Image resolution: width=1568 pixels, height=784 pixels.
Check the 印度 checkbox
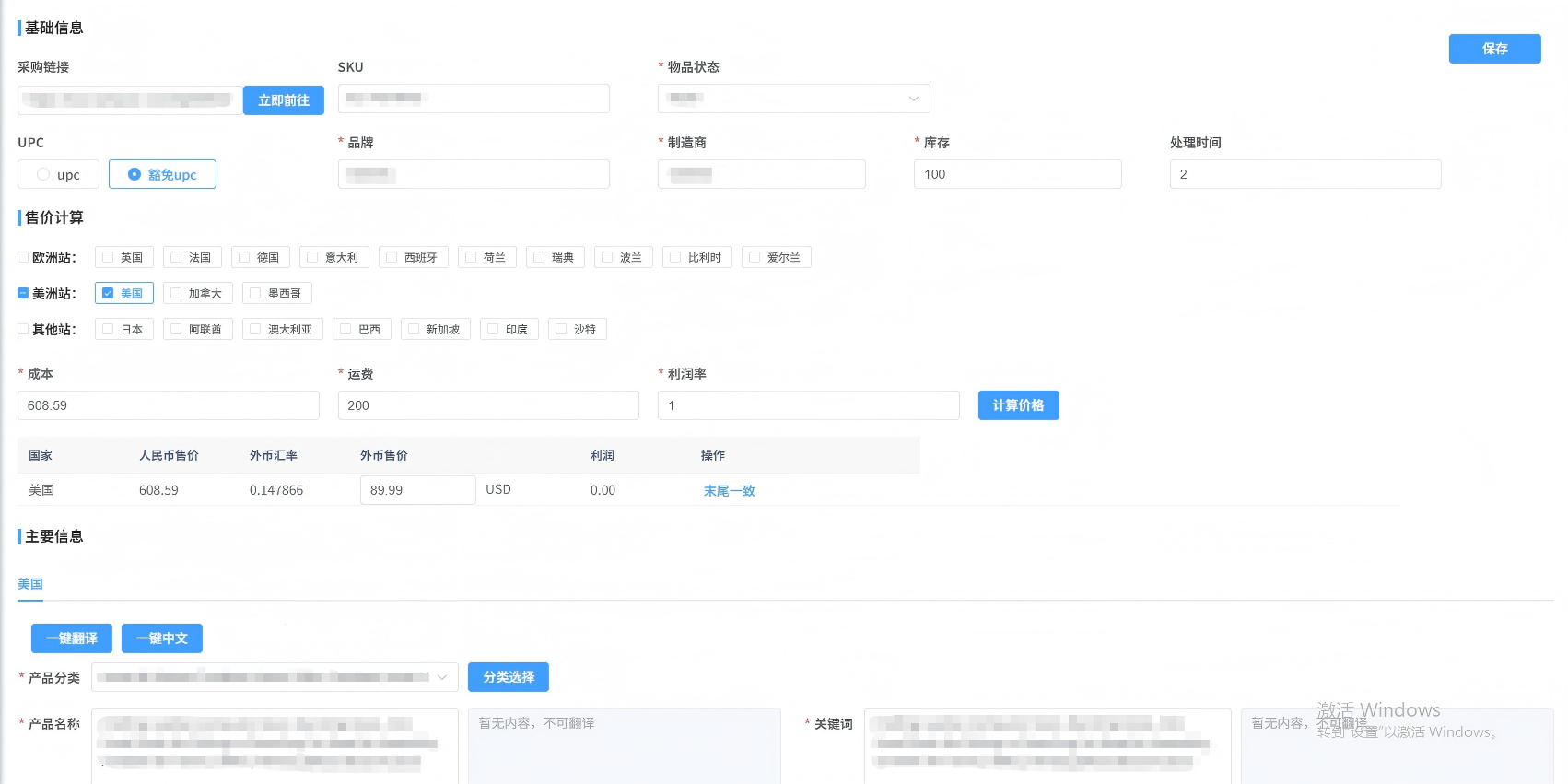pyautogui.click(x=493, y=330)
